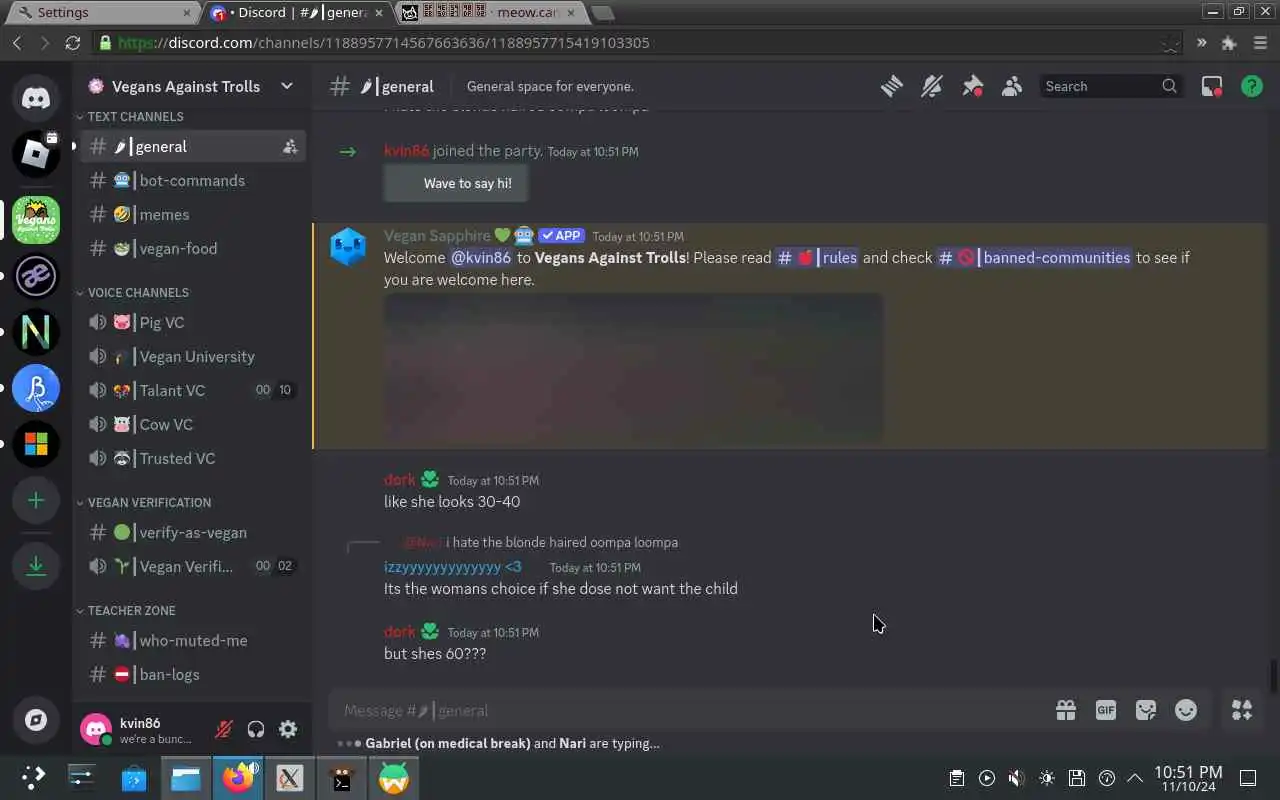The image size is (1280, 800).
Task: Select Vegans Against Trolls server icon
Action: coord(36,220)
